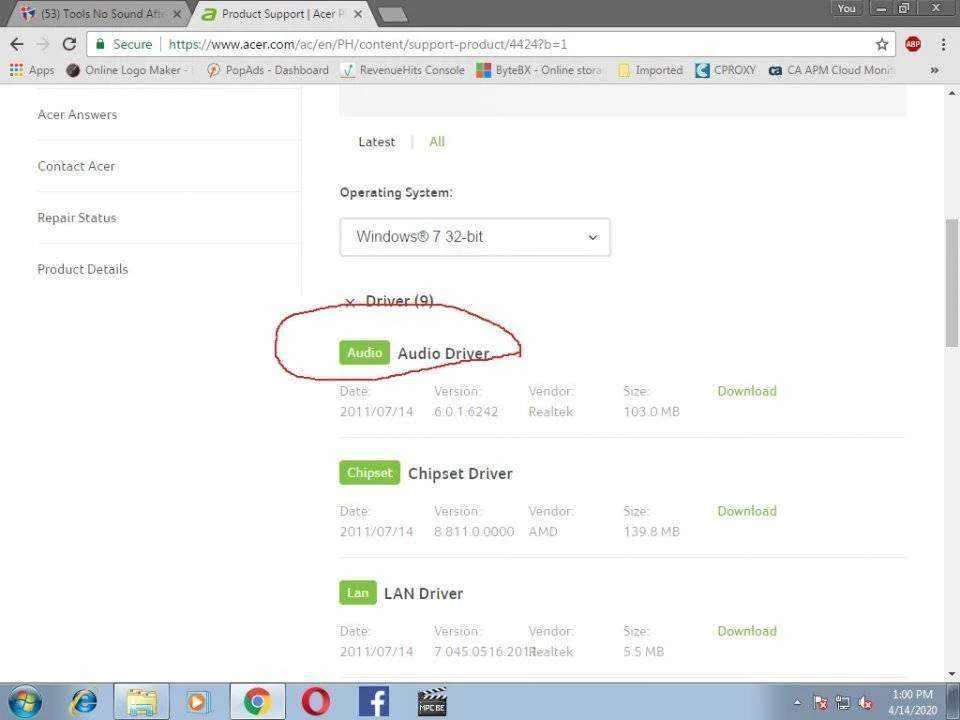This screenshot has height=720, width=960.
Task: Open the muted volume tray icon
Action: [x=866, y=703]
